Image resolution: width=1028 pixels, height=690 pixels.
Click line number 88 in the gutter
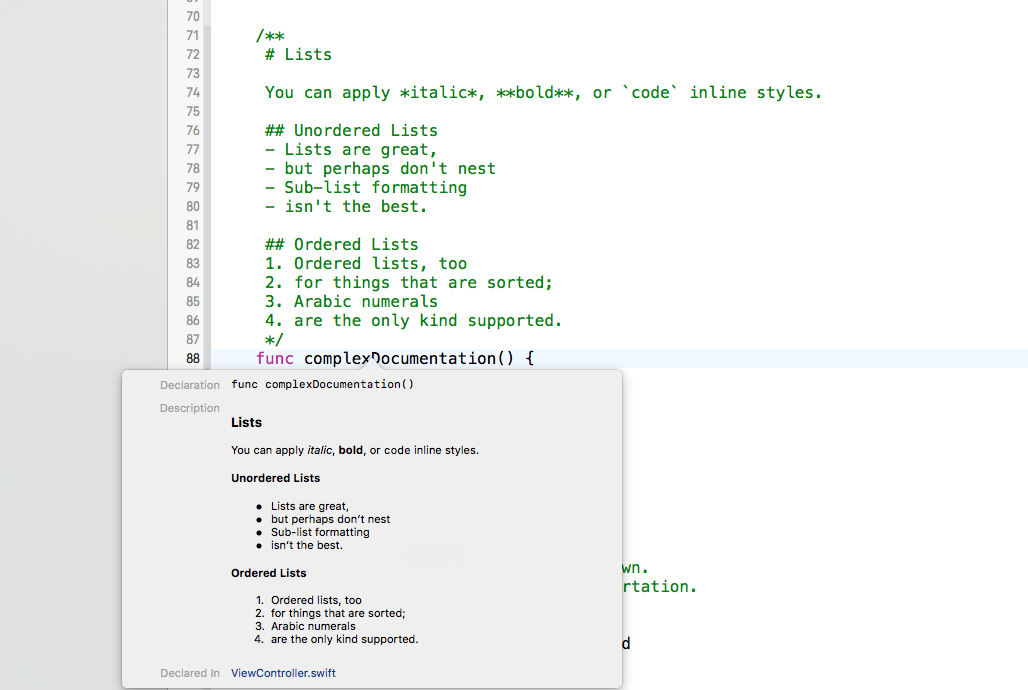coord(192,358)
